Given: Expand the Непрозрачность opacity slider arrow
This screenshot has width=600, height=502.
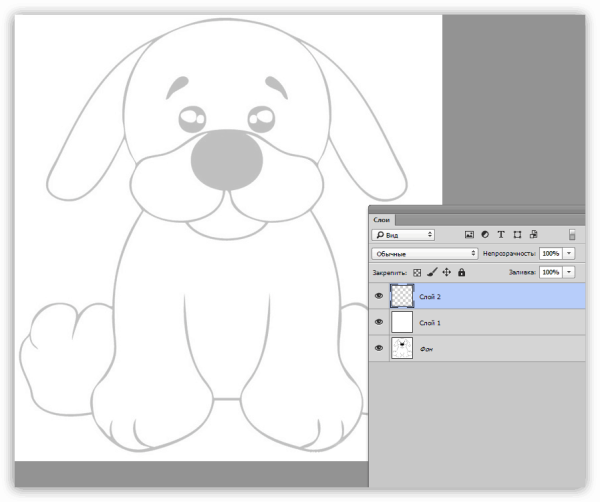Looking at the screenshot, I should point(569,254).
